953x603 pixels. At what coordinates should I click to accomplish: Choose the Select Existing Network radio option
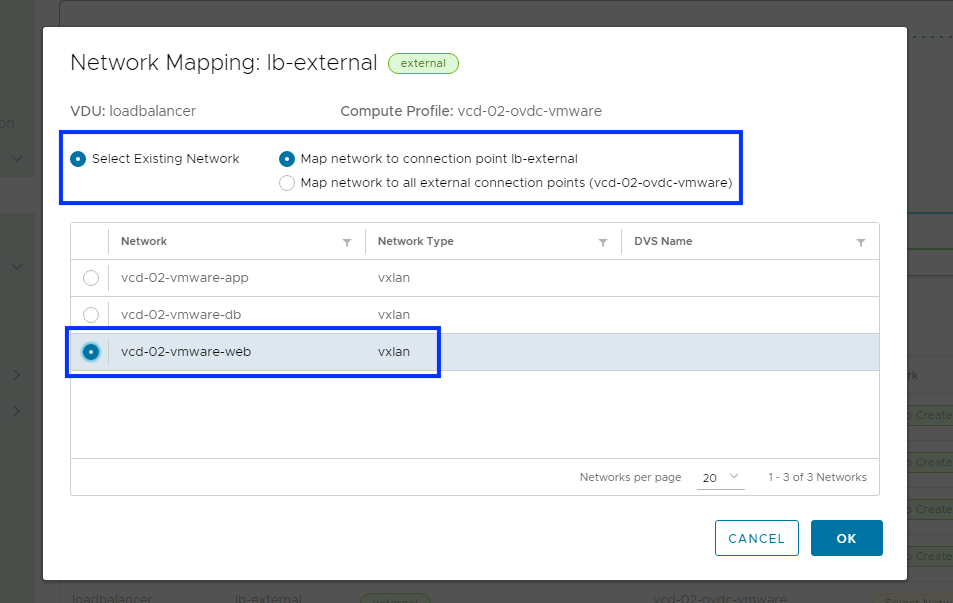pyautogui.click(x=78, y=159)
